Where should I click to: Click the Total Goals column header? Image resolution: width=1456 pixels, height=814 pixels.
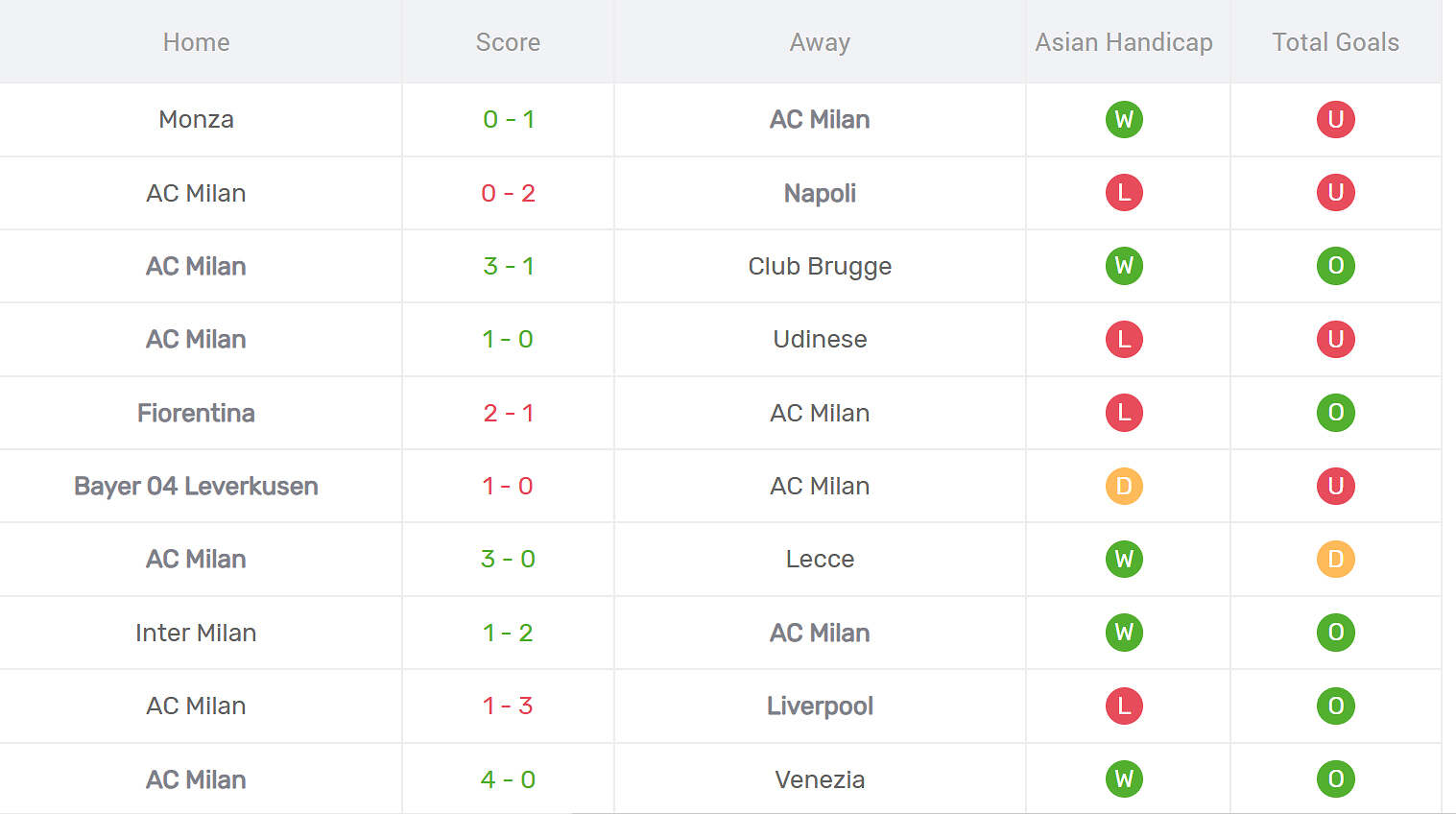tap(1335, 42)
